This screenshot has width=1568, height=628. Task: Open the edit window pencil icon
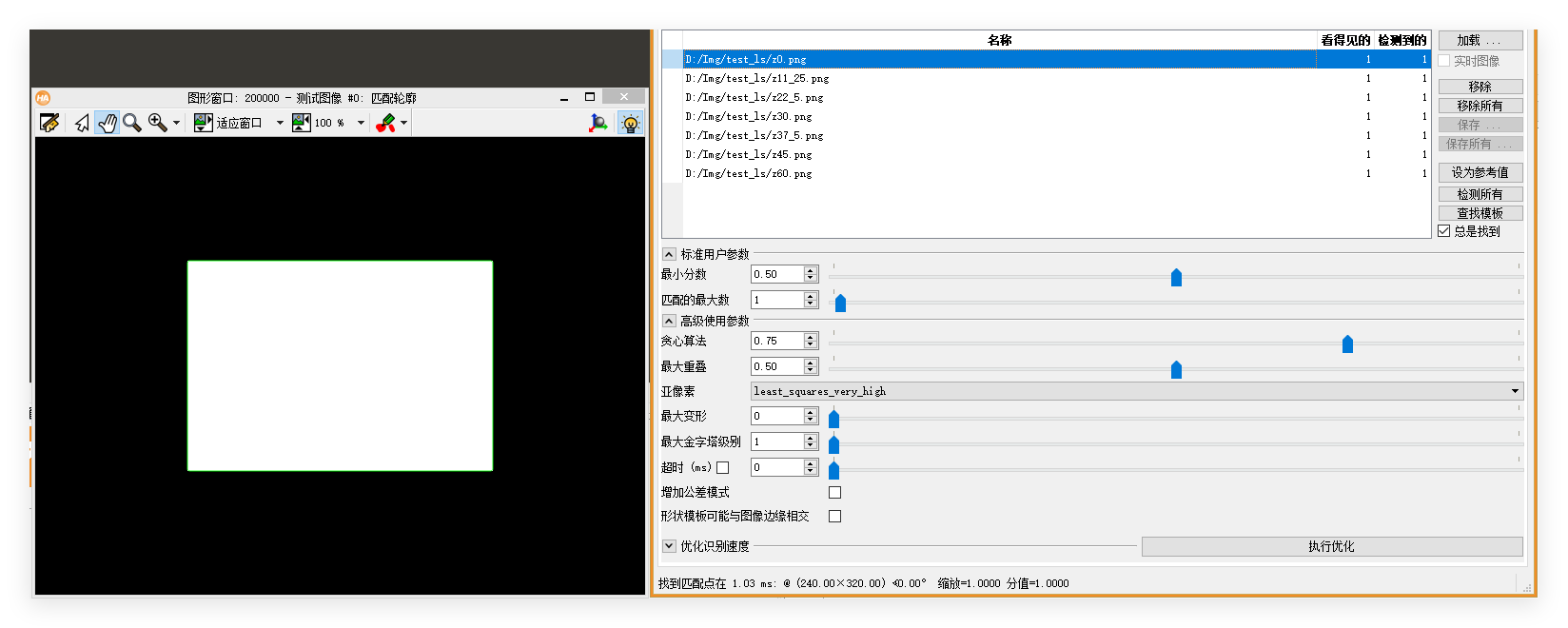(49, 123)
